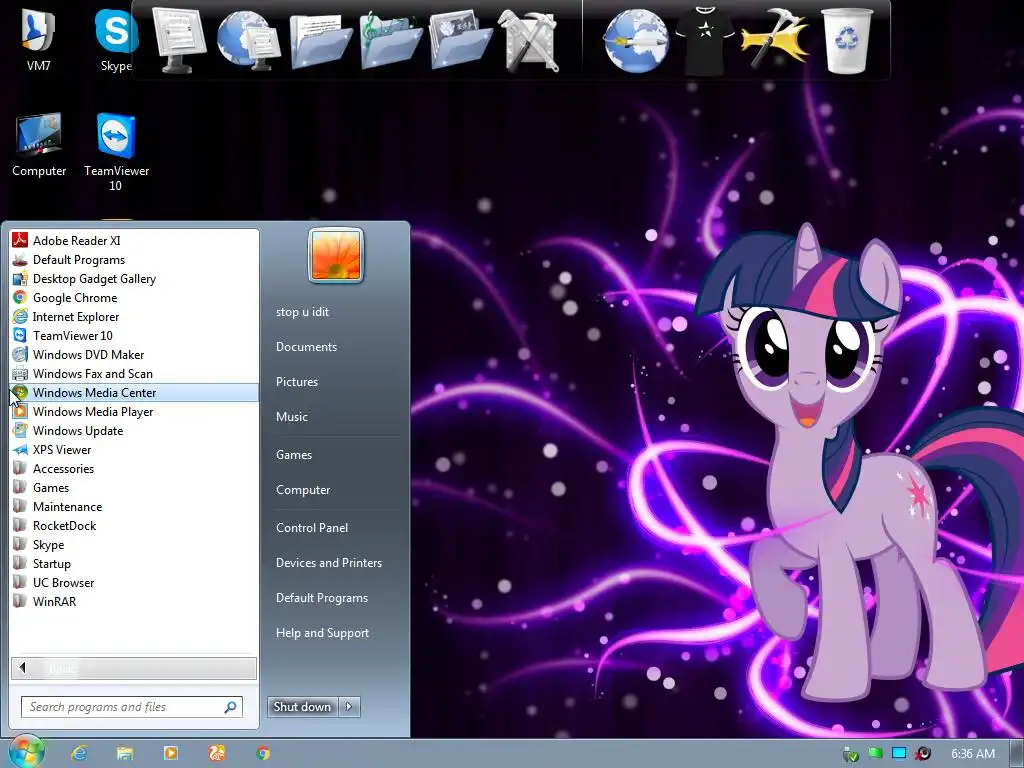Image resolution: width=1024 pixels, height=768 pixels.
Task: Open Default Programs in the right pane
Action: [322, 598]
